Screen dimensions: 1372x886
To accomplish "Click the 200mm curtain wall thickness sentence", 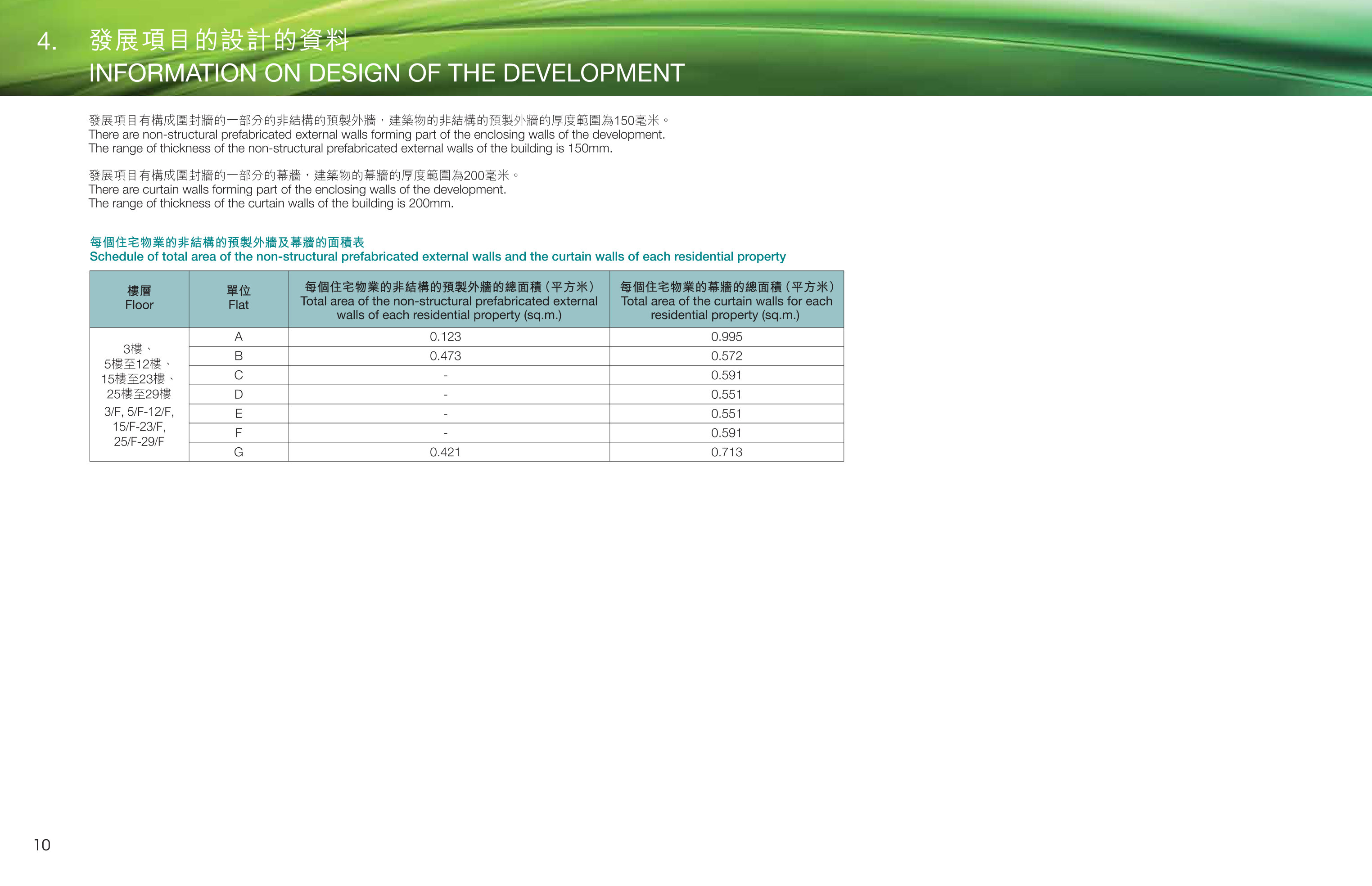I will [x=271, y=203].
